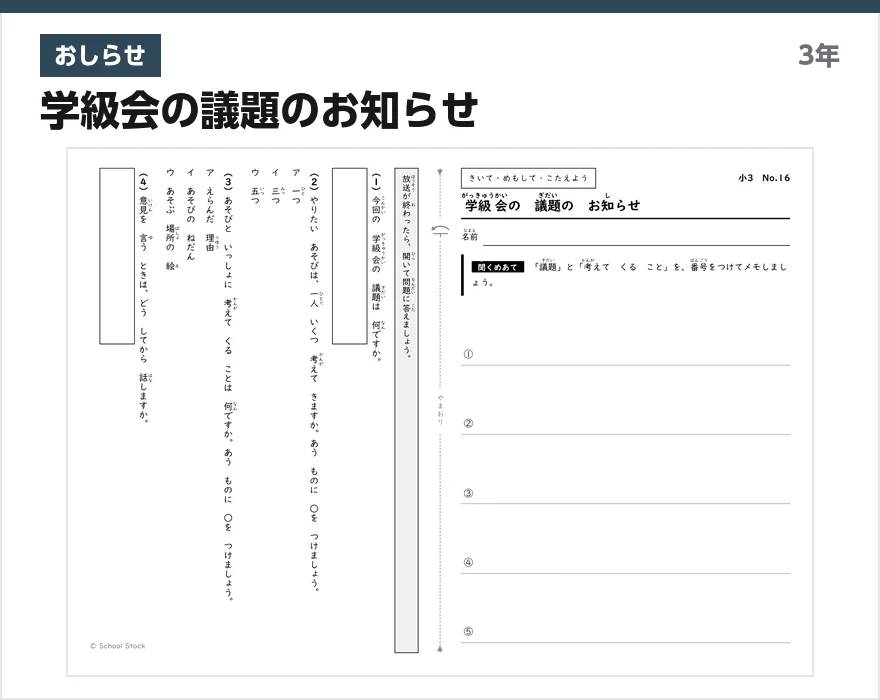Click memo line number ③
Viewport: 880px width, 700px height.
pos(468,493)
